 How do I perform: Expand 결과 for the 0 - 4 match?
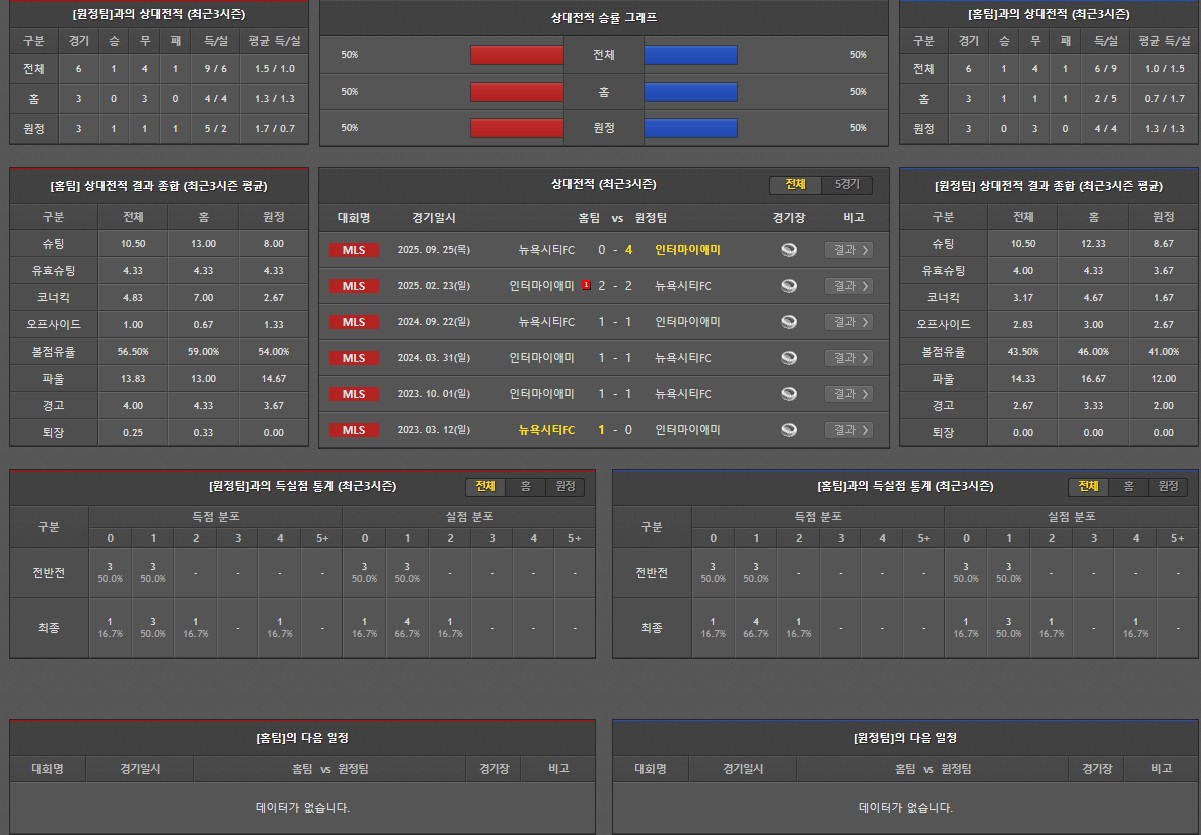[x=849, y=250]
